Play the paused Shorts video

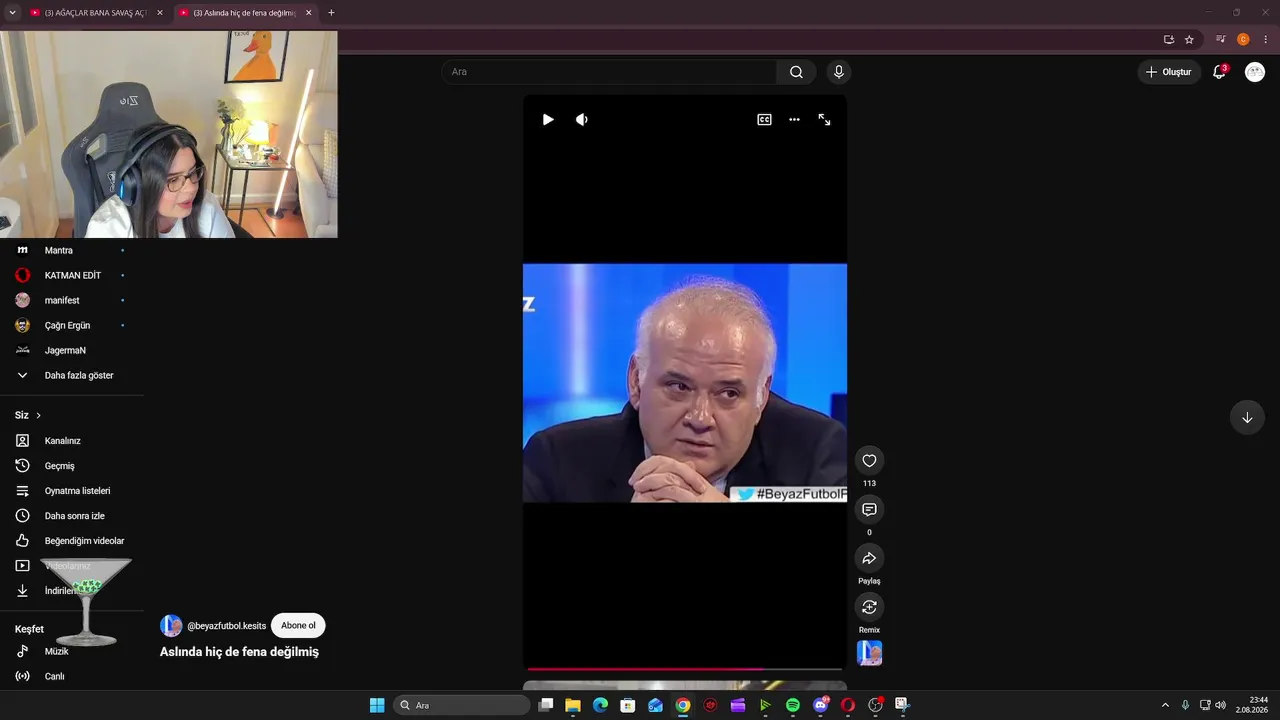click(x=548, y=119)
